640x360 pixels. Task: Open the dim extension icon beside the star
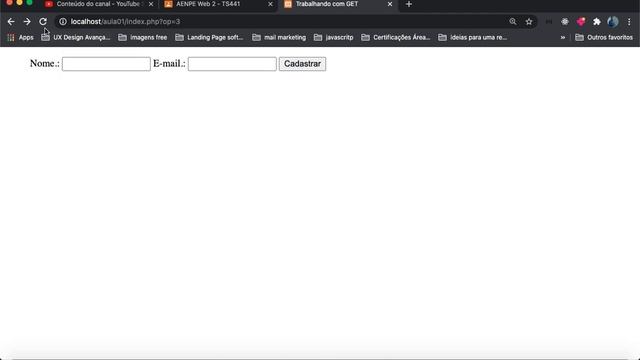pos(549,22)
